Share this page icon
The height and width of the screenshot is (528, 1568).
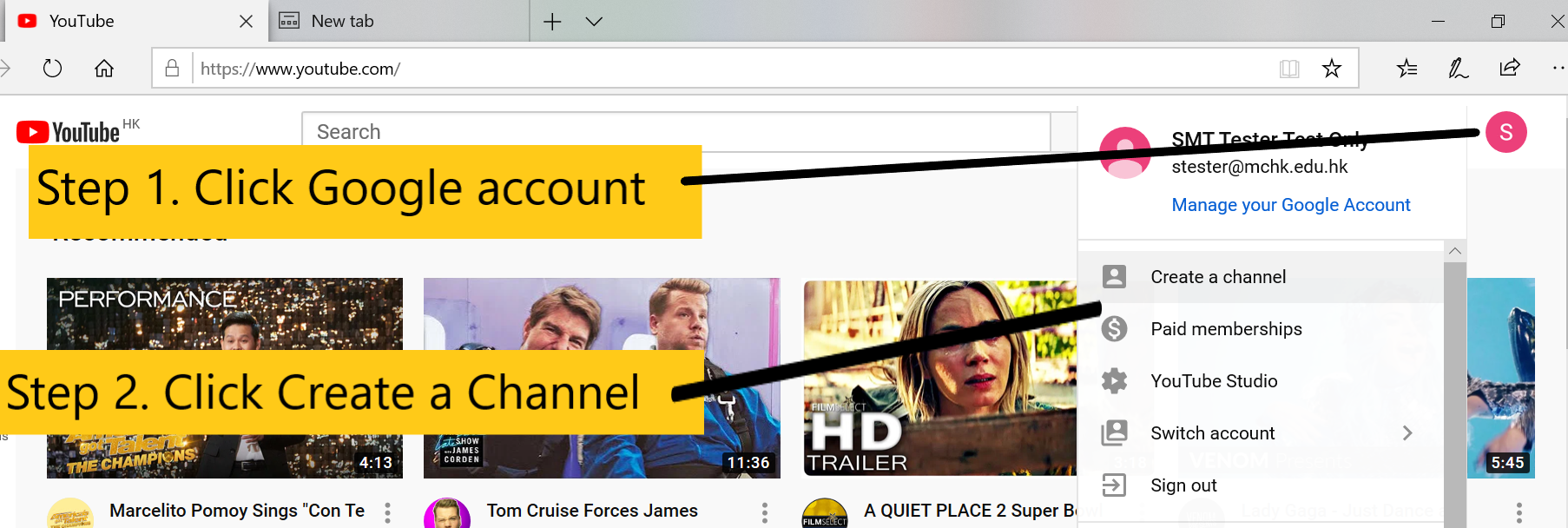click(1510, 68)
